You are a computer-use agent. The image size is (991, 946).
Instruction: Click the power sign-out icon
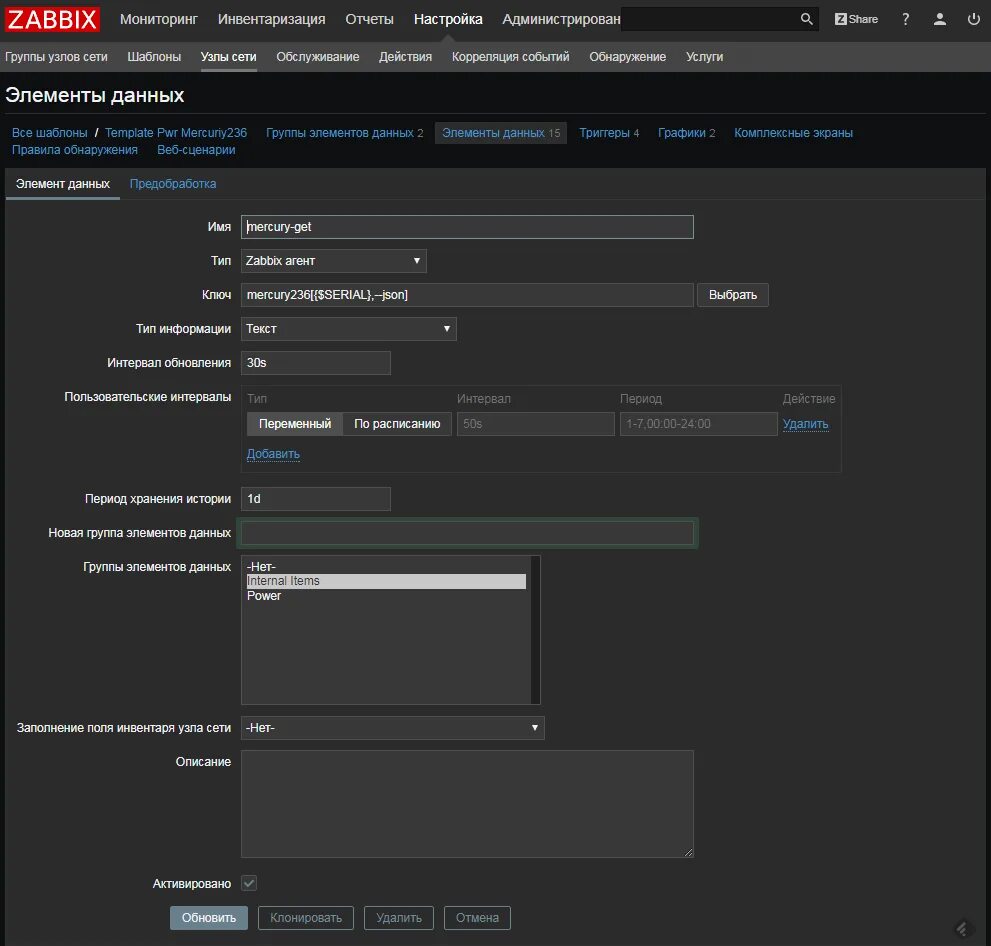(973, 19)
